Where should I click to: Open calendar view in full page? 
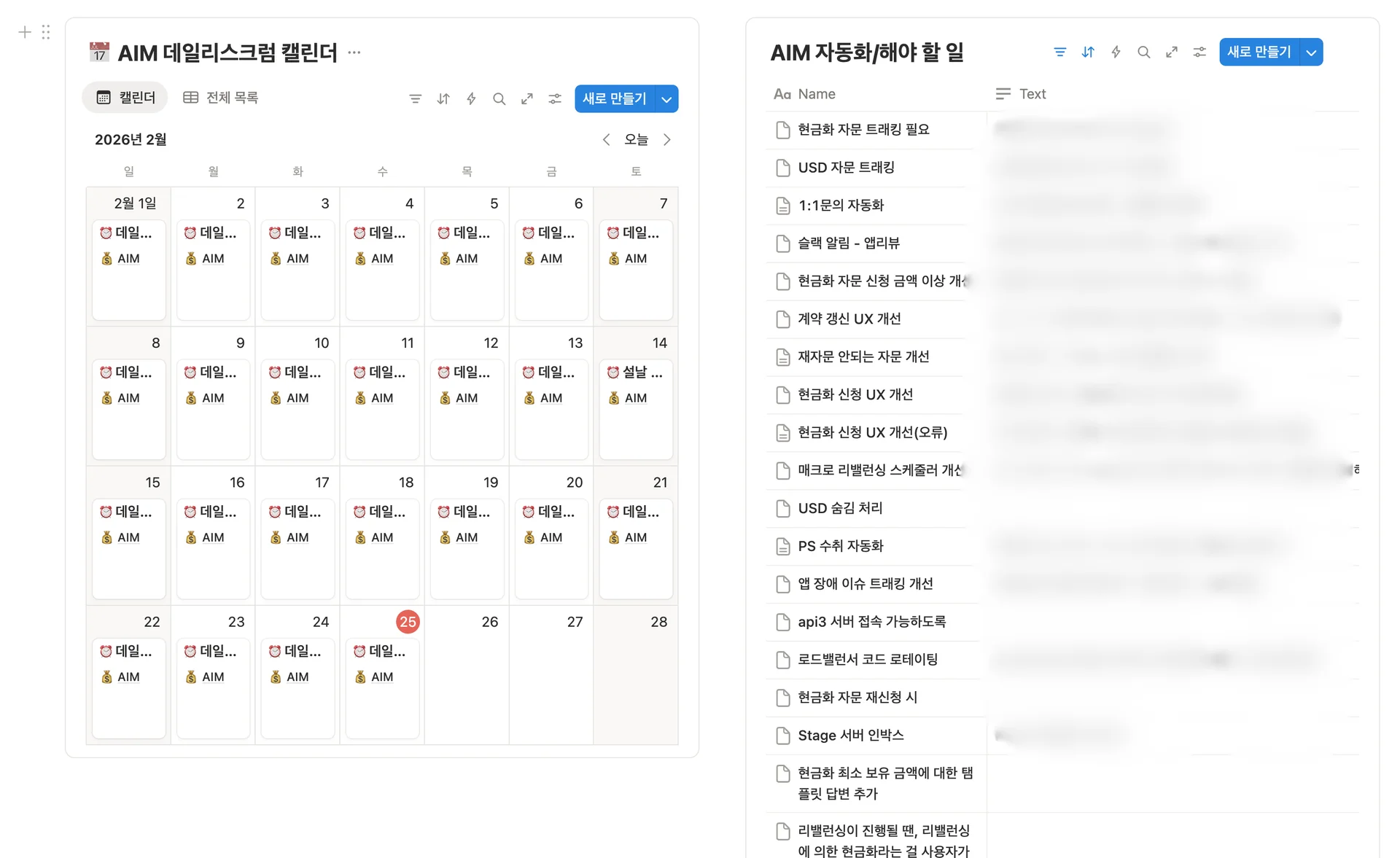(527, 99)
